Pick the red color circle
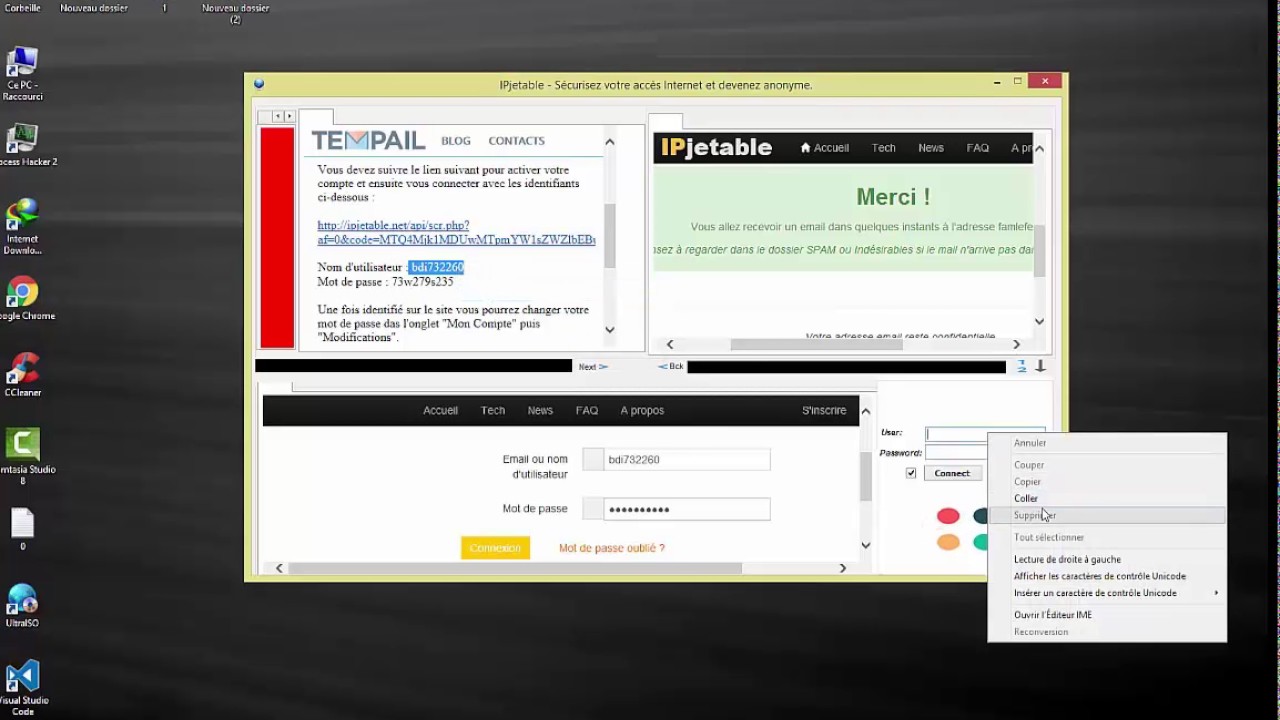This screenshot has height=720, width=1280. [948, 516]
